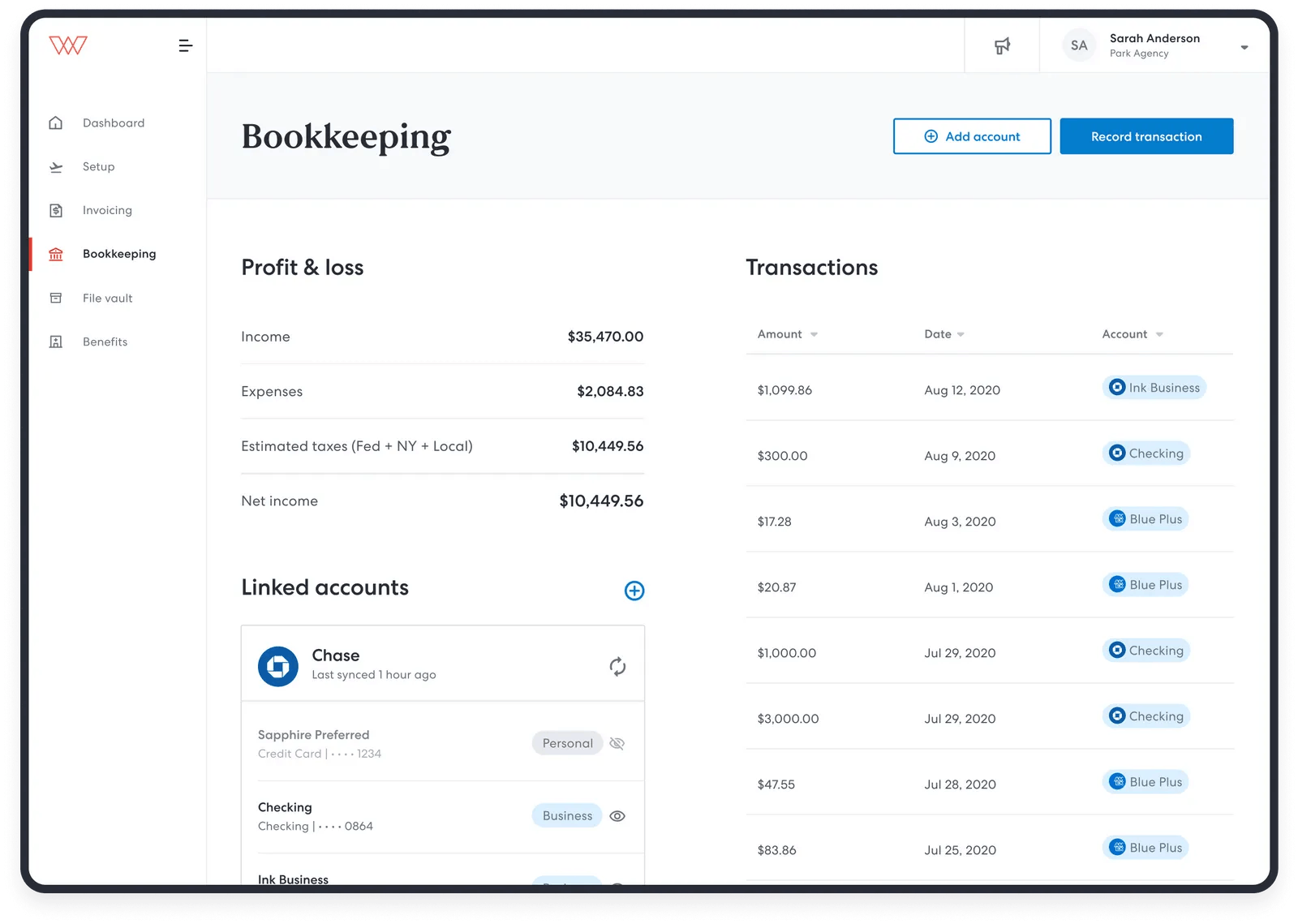Collapse the sidebar using hamburger icon
1298x924 pixels.
[185, 46]
